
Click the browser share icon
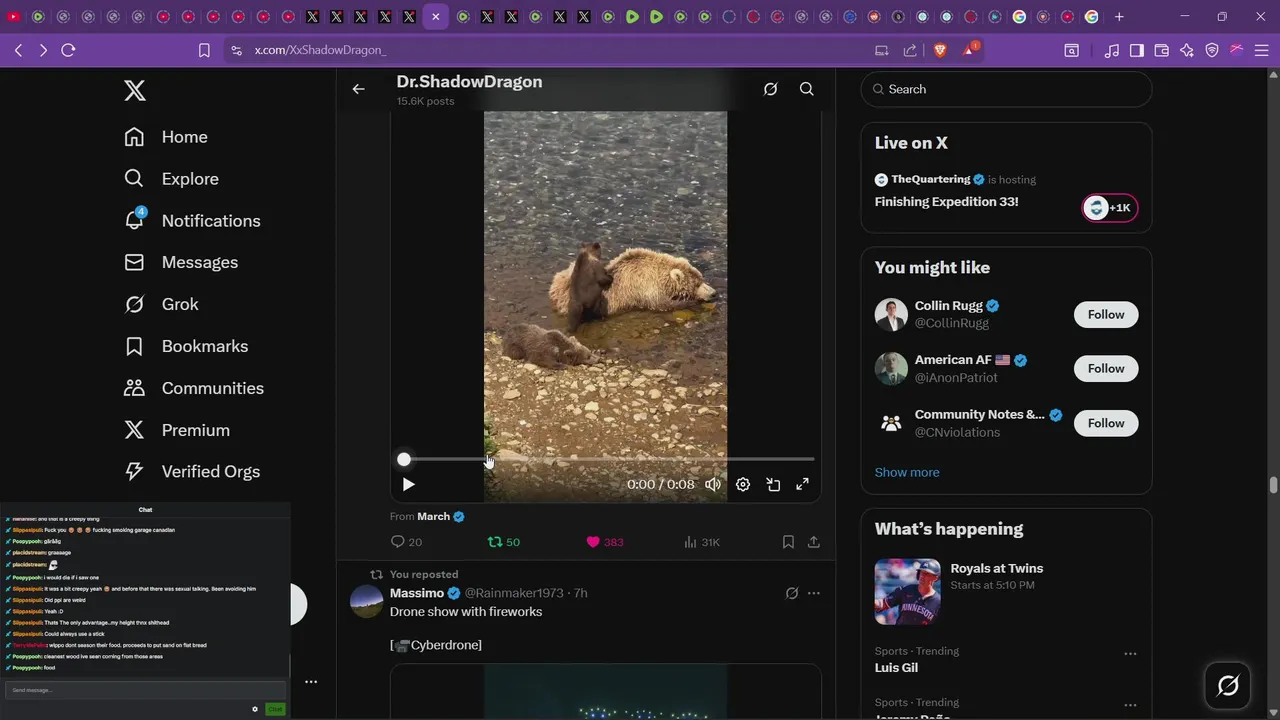[x=910, y=50]
